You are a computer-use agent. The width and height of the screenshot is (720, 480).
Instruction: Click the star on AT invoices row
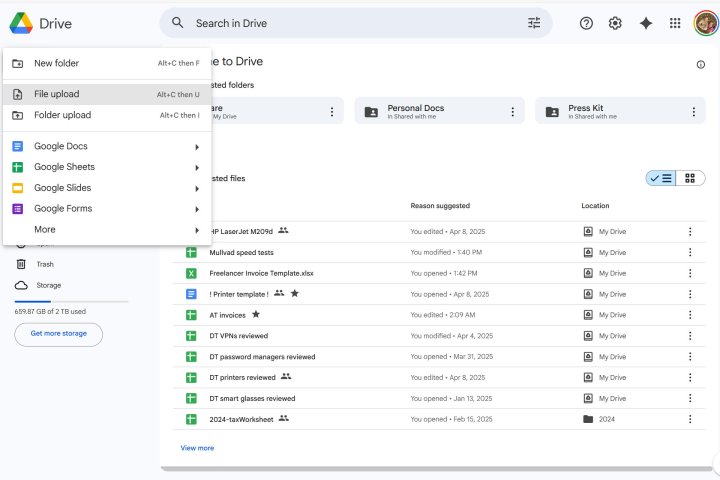point(256,314)
